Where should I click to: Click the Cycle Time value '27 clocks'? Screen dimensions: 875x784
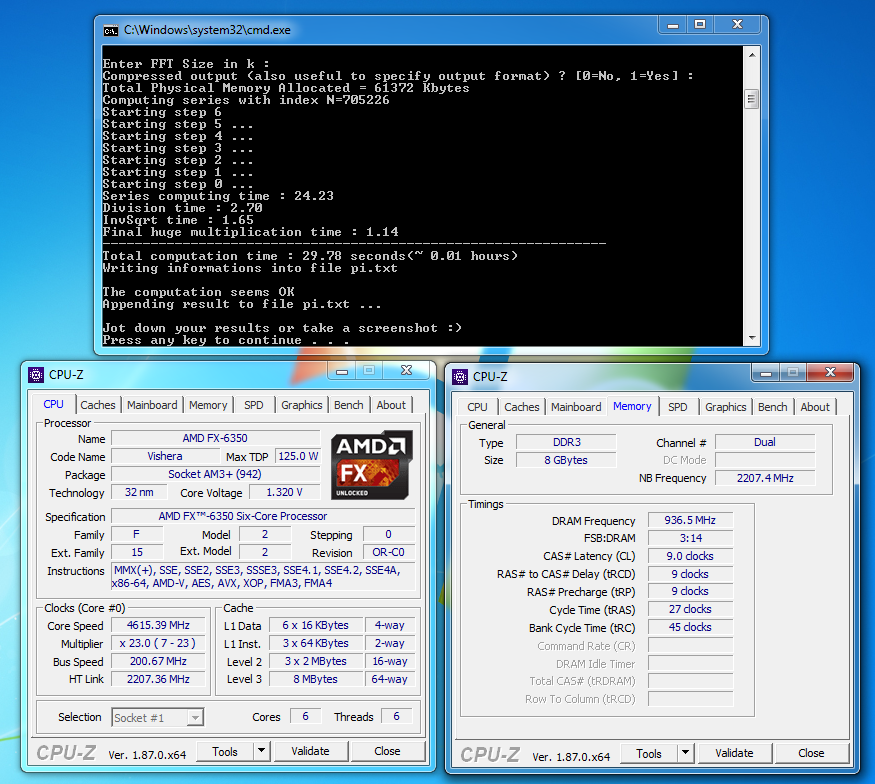coord(690,609)
